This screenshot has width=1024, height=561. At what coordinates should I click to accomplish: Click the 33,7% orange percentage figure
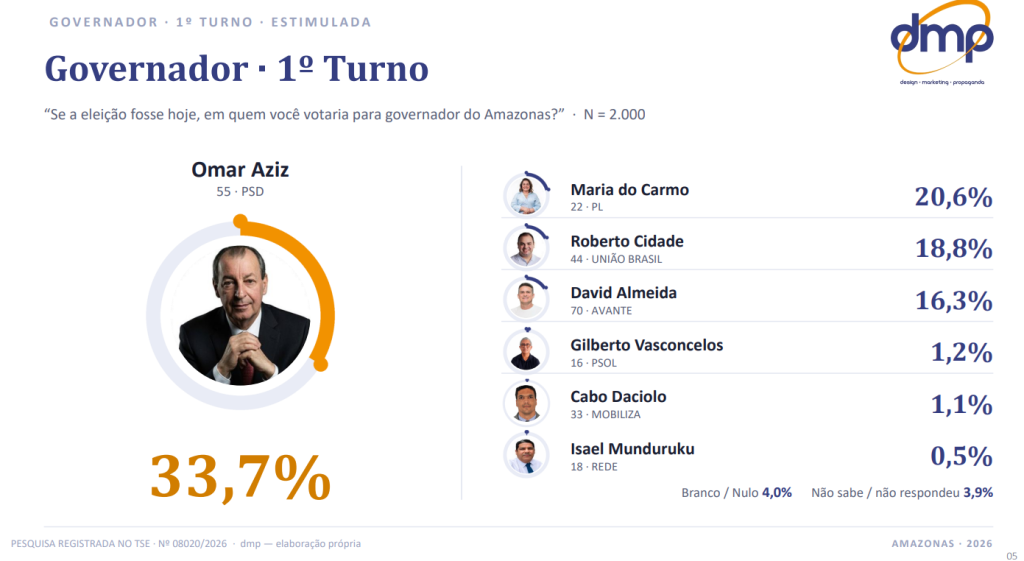click(x=240, y=477)
